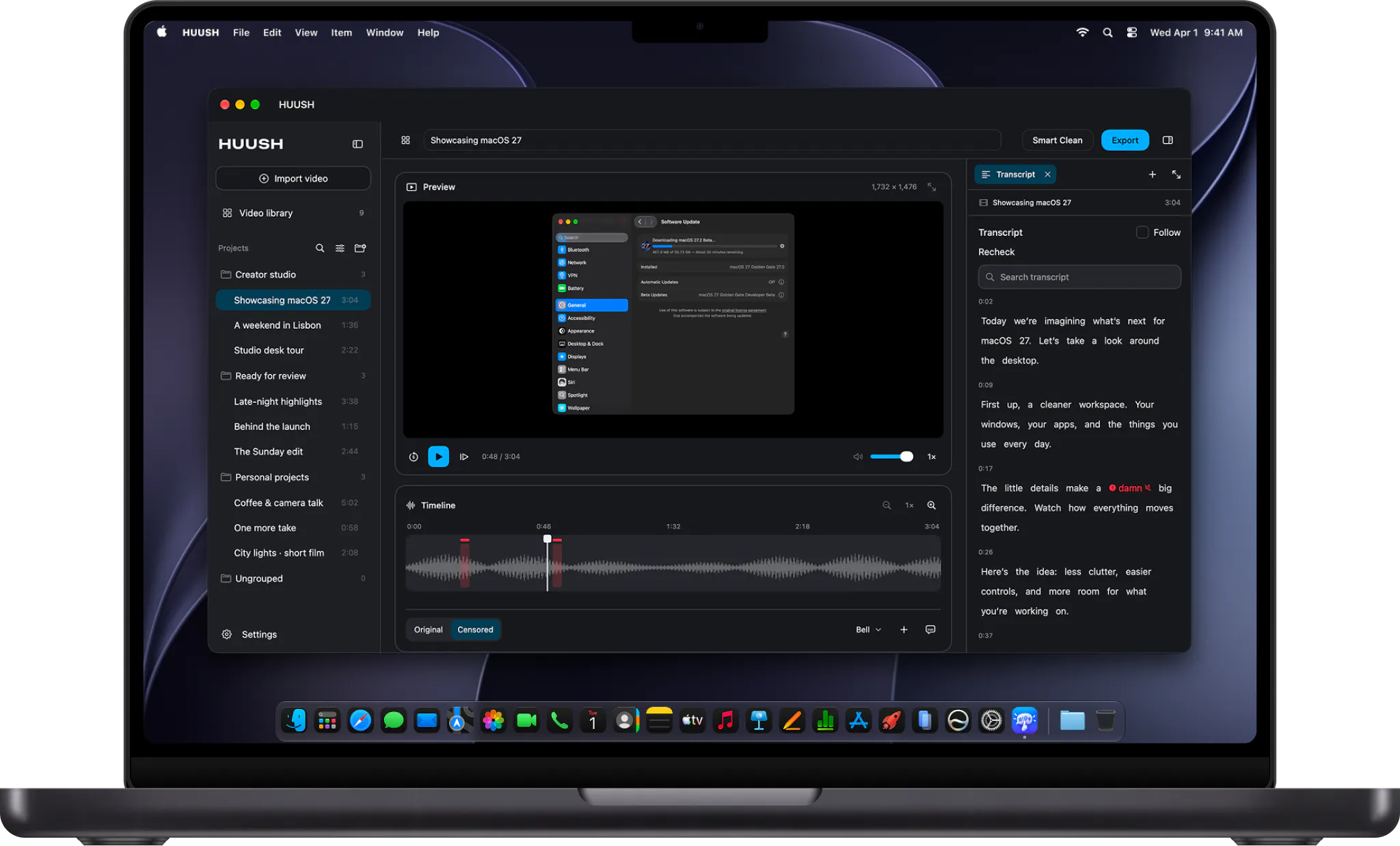The height and width of the screenshot is (846, 1400).
Task: Expand the transcript panel
Action: tap(1176, 174)
